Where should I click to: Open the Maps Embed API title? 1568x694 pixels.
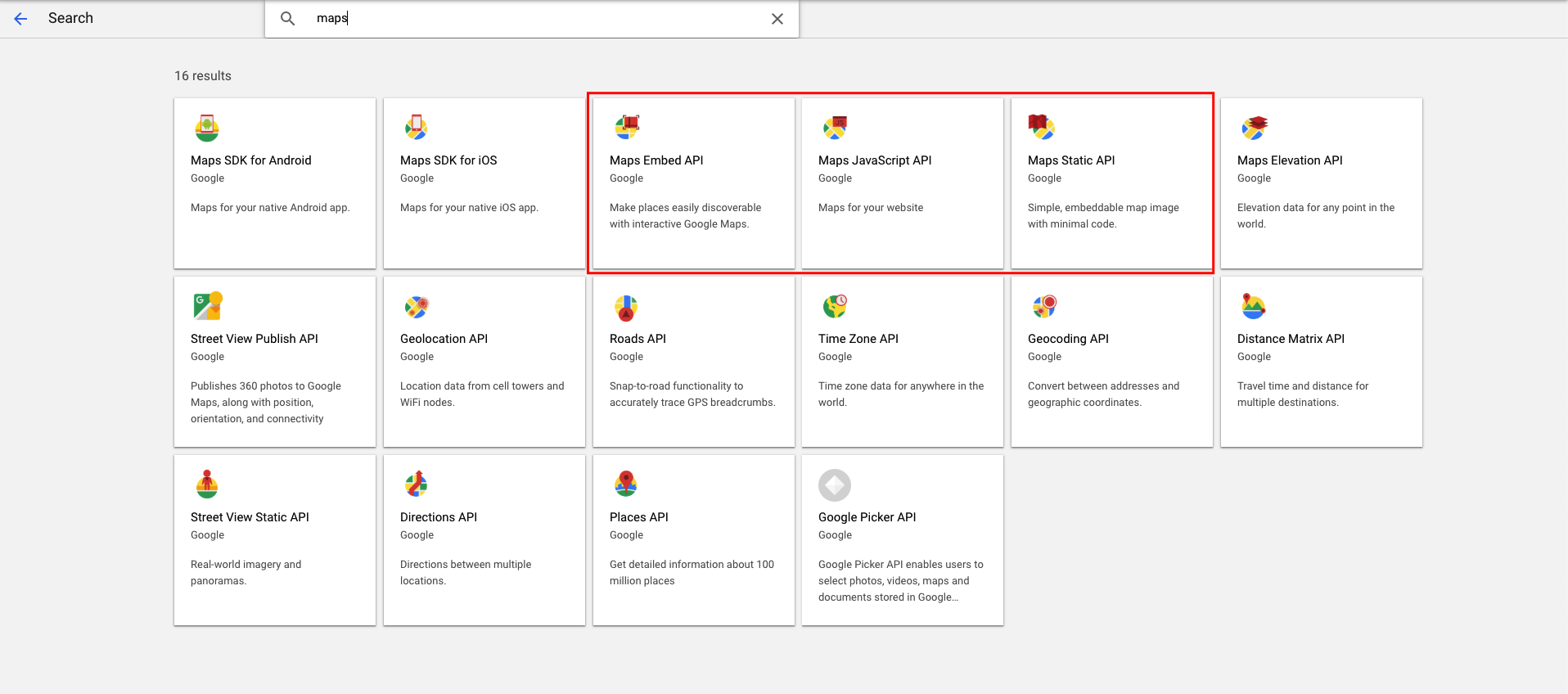[x=656, y=160]
